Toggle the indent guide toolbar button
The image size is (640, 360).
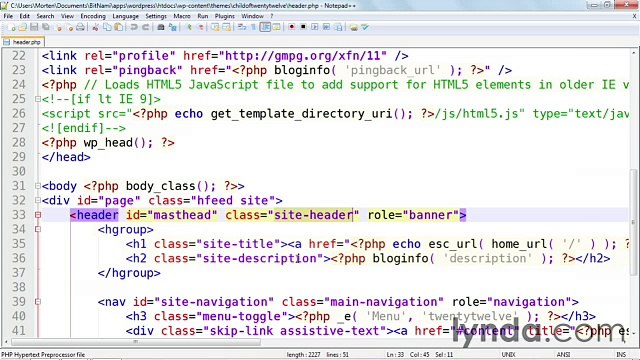[265, 27]
